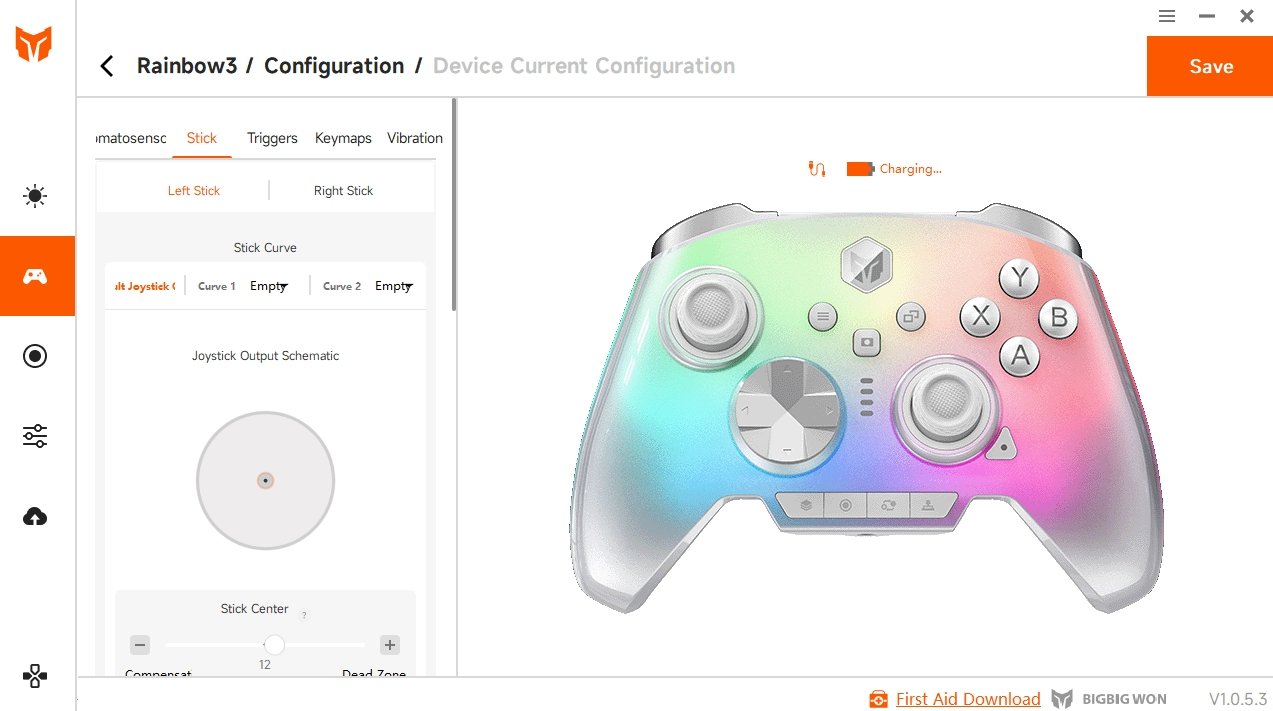1273x711 pixels.
Task: Open the hamburger menu in title bar
Action: coord(1167,16)
